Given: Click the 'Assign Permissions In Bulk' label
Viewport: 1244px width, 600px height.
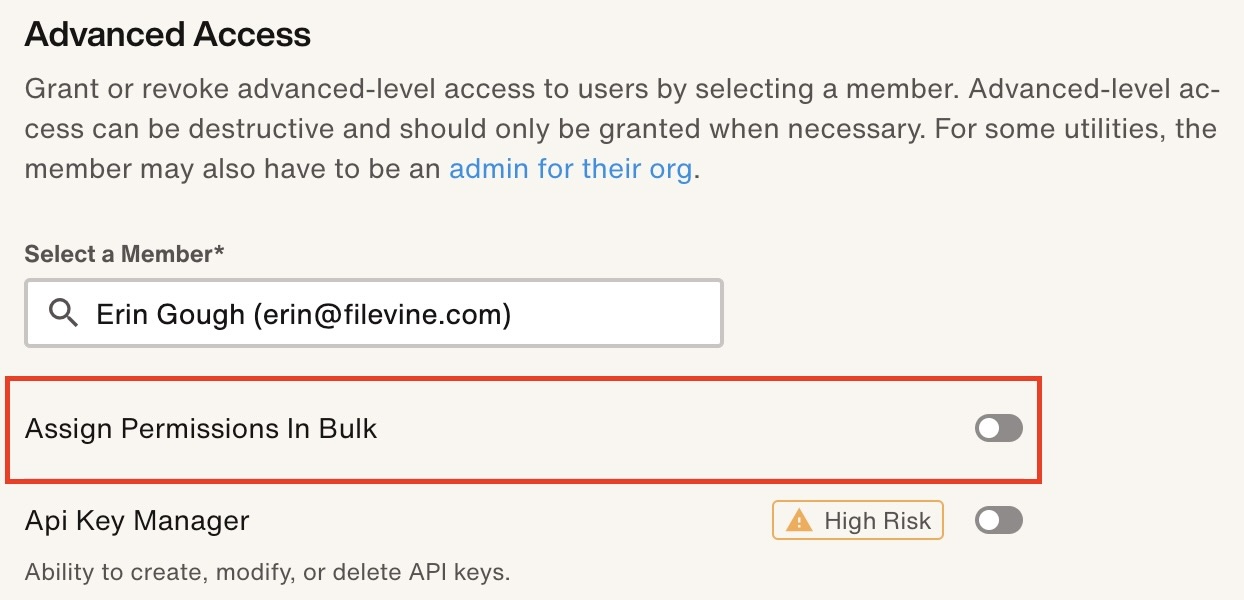Looking at the screenshot, I should click(x=201, y=429).
